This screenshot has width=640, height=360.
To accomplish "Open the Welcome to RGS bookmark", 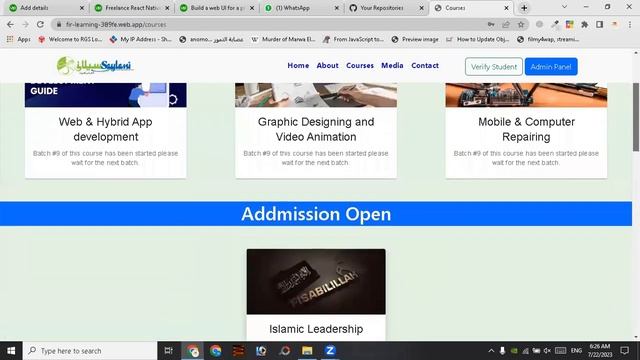I will [x=69, y=39].
